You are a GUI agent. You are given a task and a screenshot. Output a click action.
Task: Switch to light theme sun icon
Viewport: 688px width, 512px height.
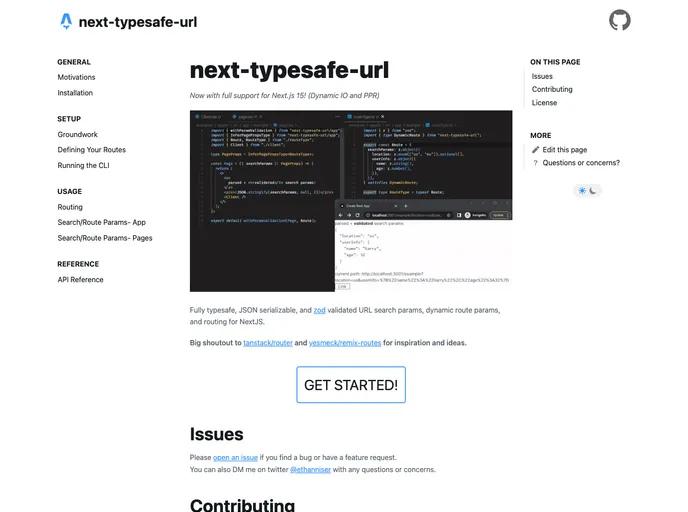(x=582, y=190)
